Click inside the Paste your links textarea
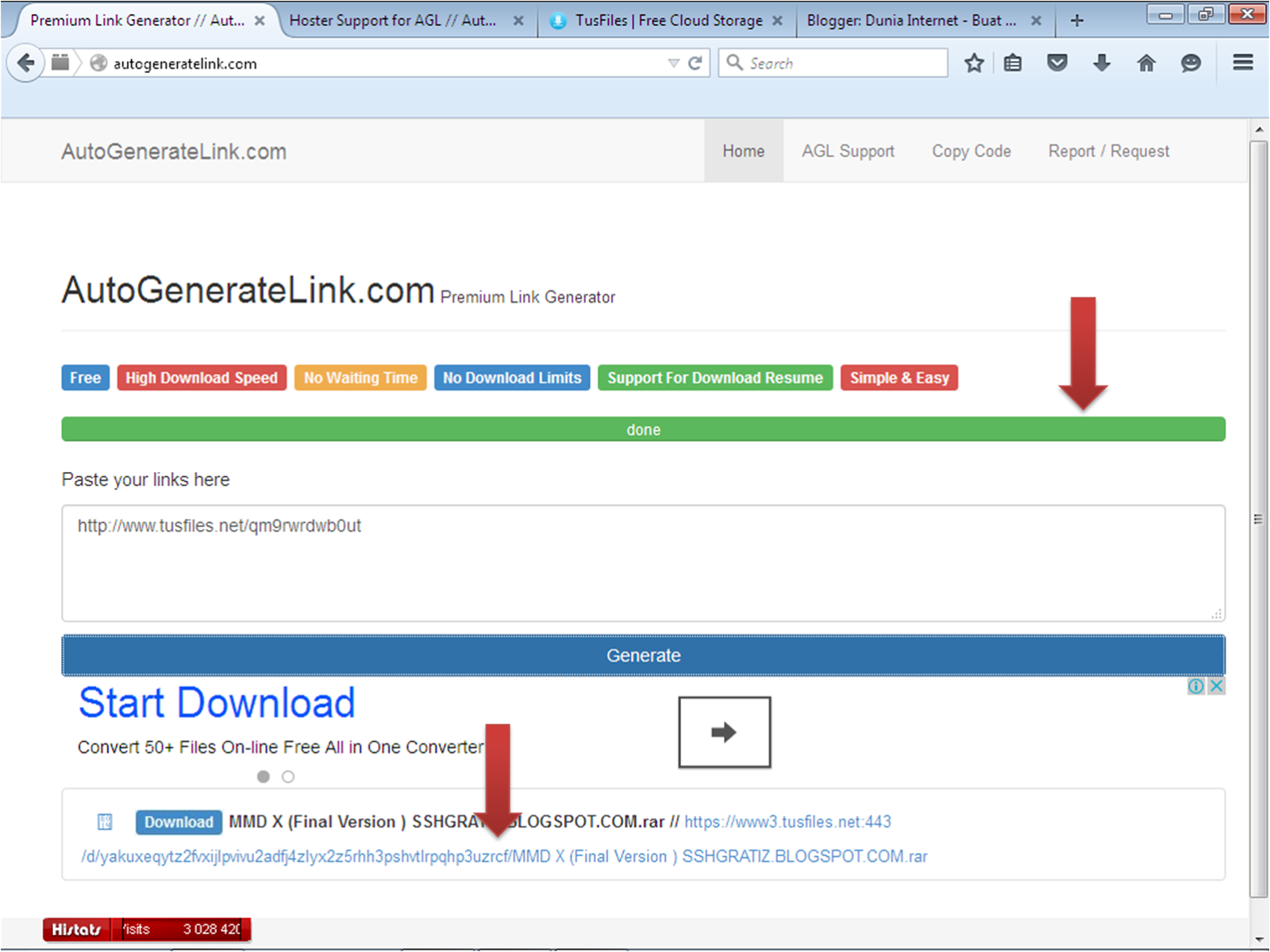1270x952 pixels. 644,563
